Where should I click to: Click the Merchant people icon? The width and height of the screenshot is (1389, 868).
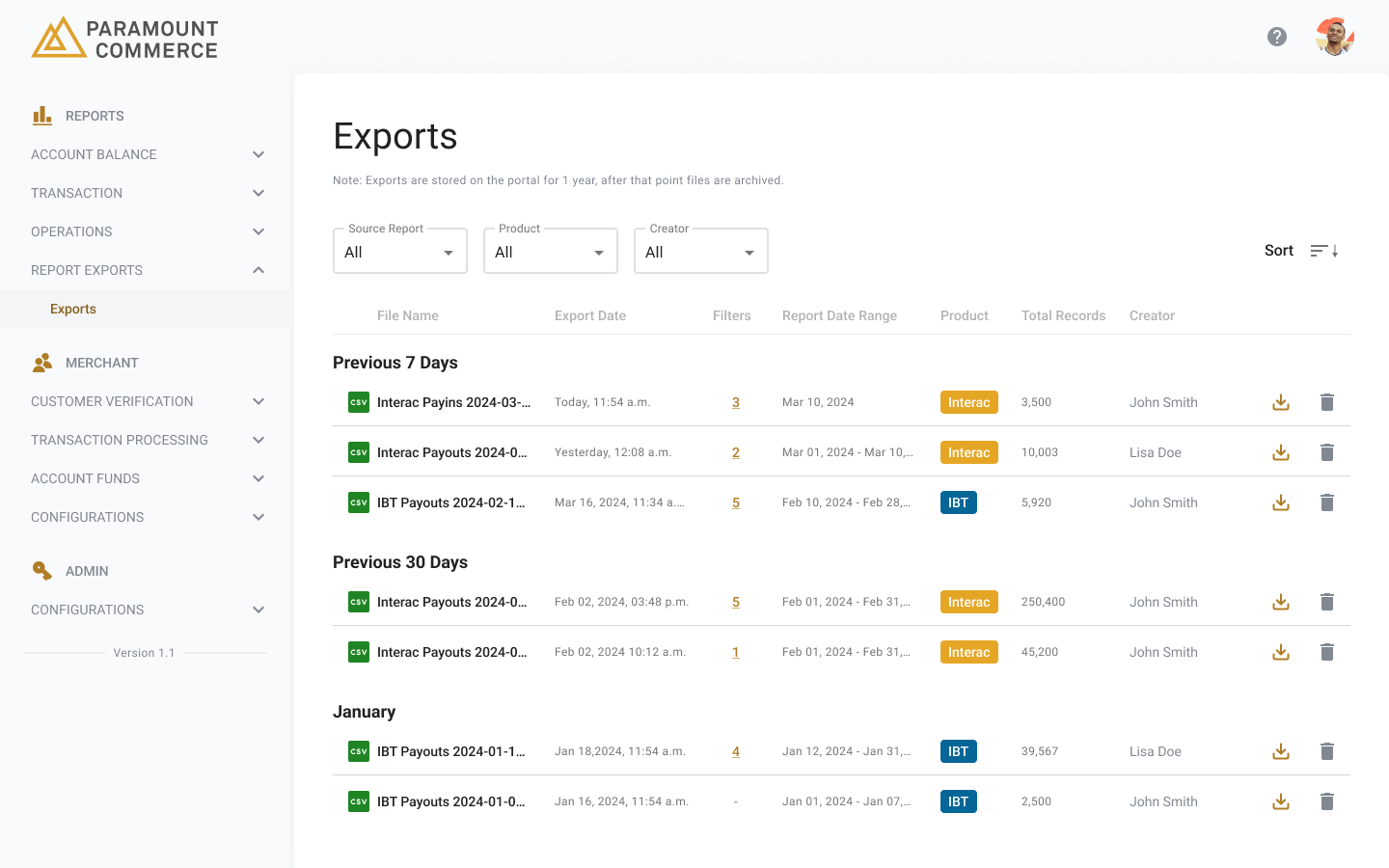point(42,362)
